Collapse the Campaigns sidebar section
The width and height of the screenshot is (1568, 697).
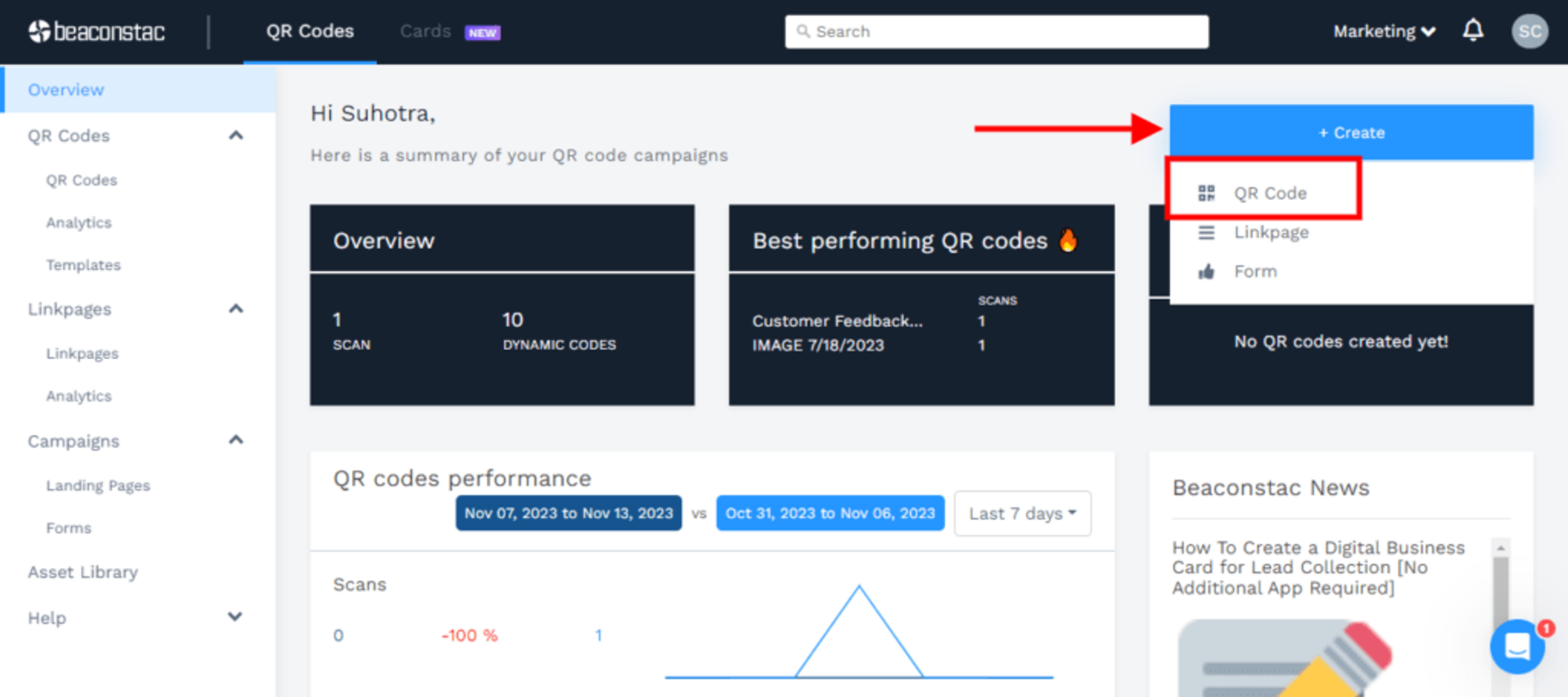tap(236, 440)
